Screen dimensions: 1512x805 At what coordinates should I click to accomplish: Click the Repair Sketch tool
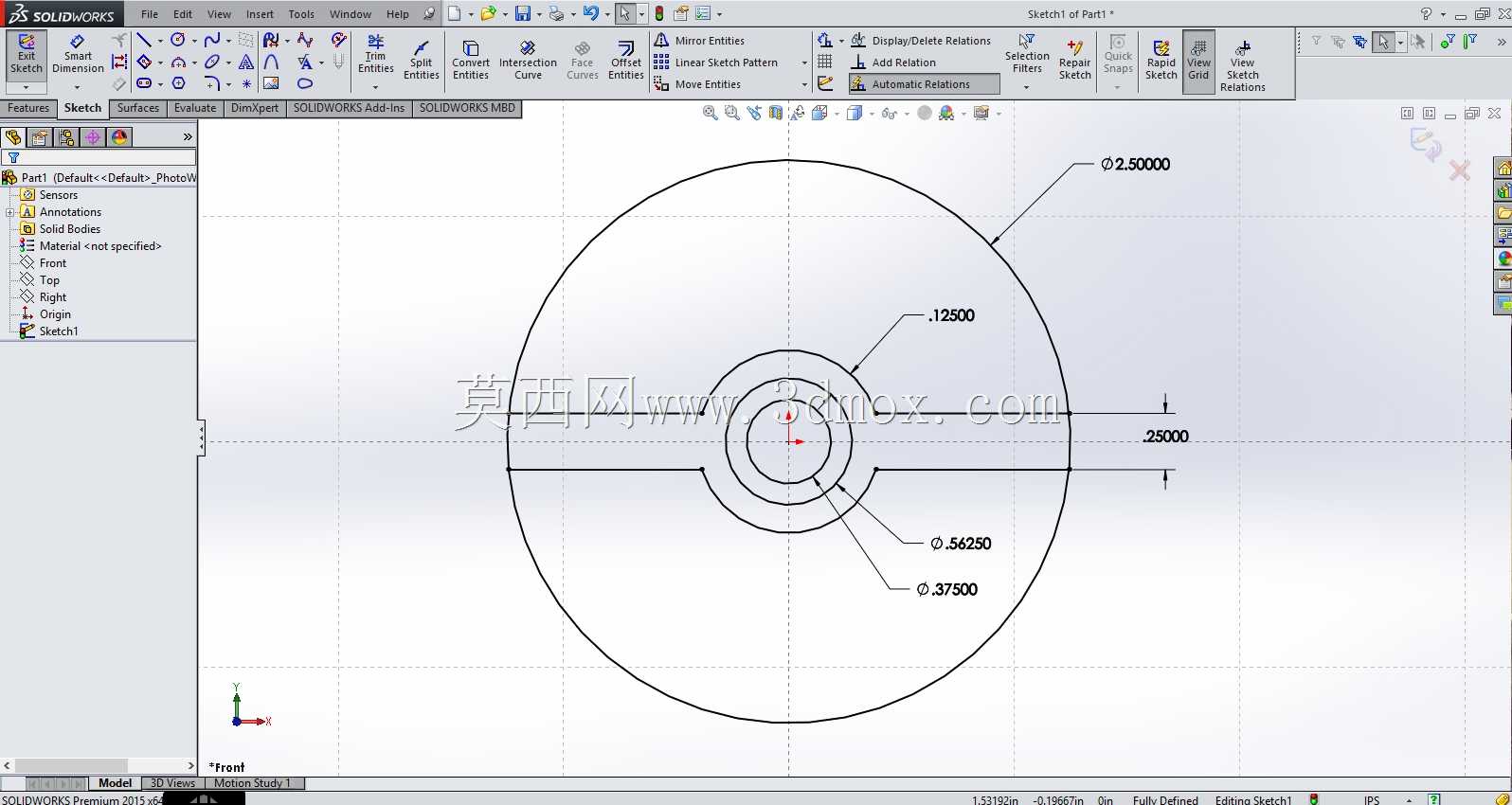pos(1074,60)
